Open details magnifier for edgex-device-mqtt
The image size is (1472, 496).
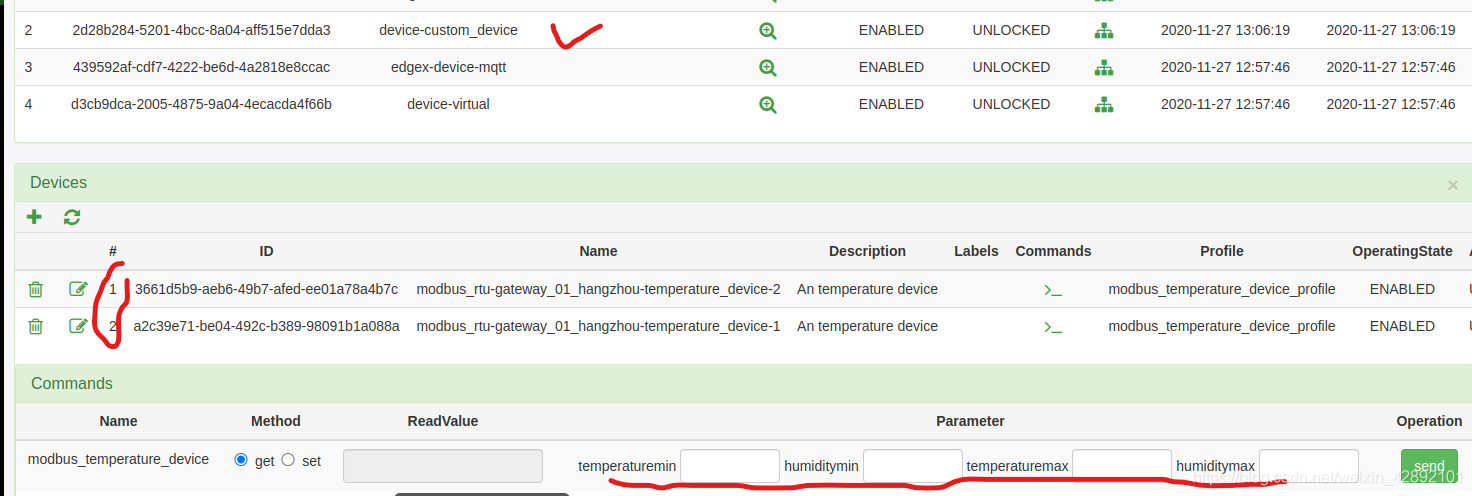767,67
